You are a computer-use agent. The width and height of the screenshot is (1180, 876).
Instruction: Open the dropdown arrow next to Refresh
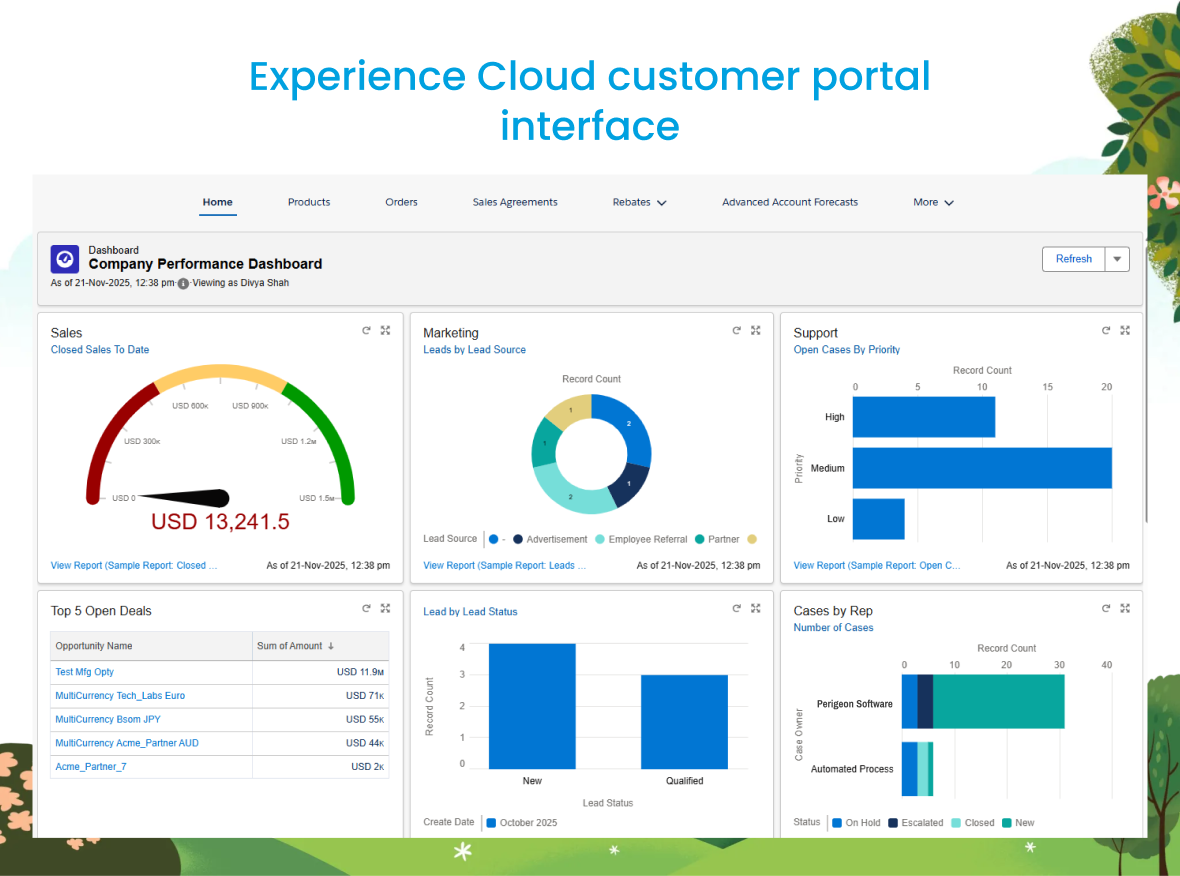tap(1117, 259)
